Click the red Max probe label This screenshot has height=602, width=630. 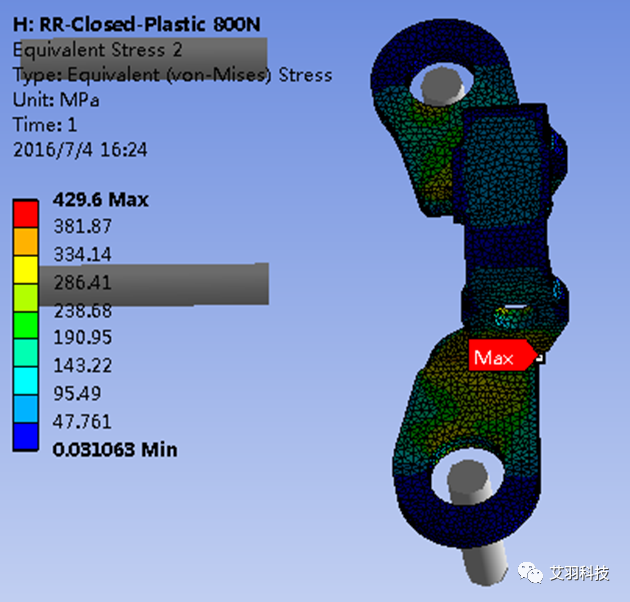502,355
